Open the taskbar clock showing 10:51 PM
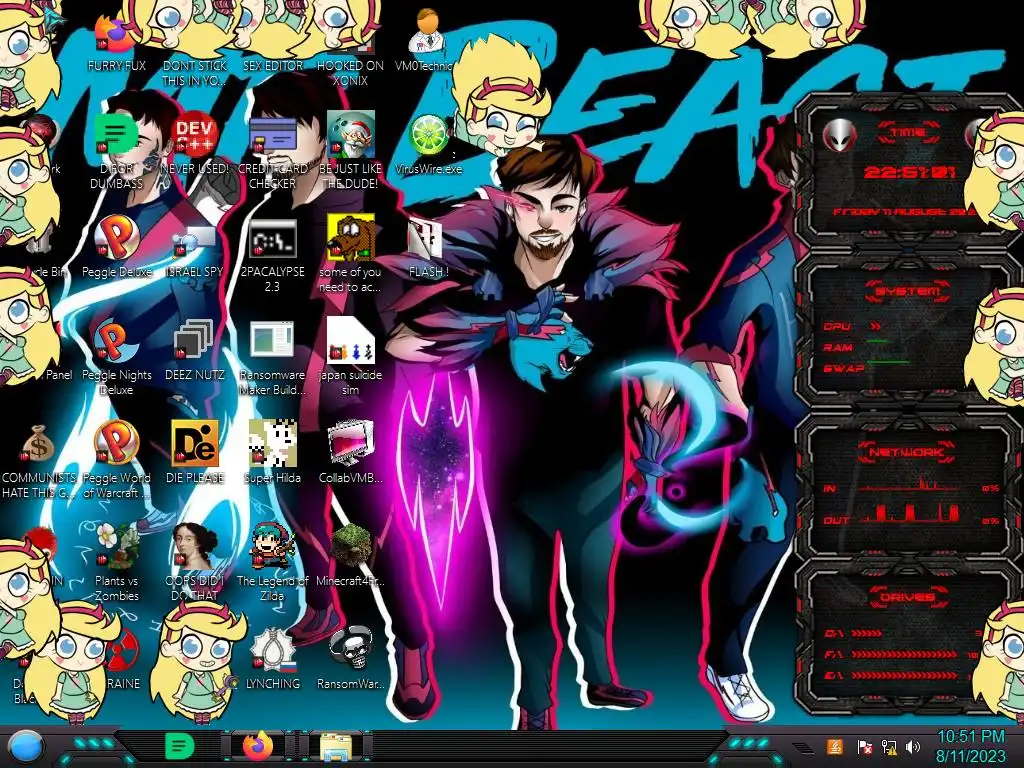1024x768 pixels. [x=970, y=746]
